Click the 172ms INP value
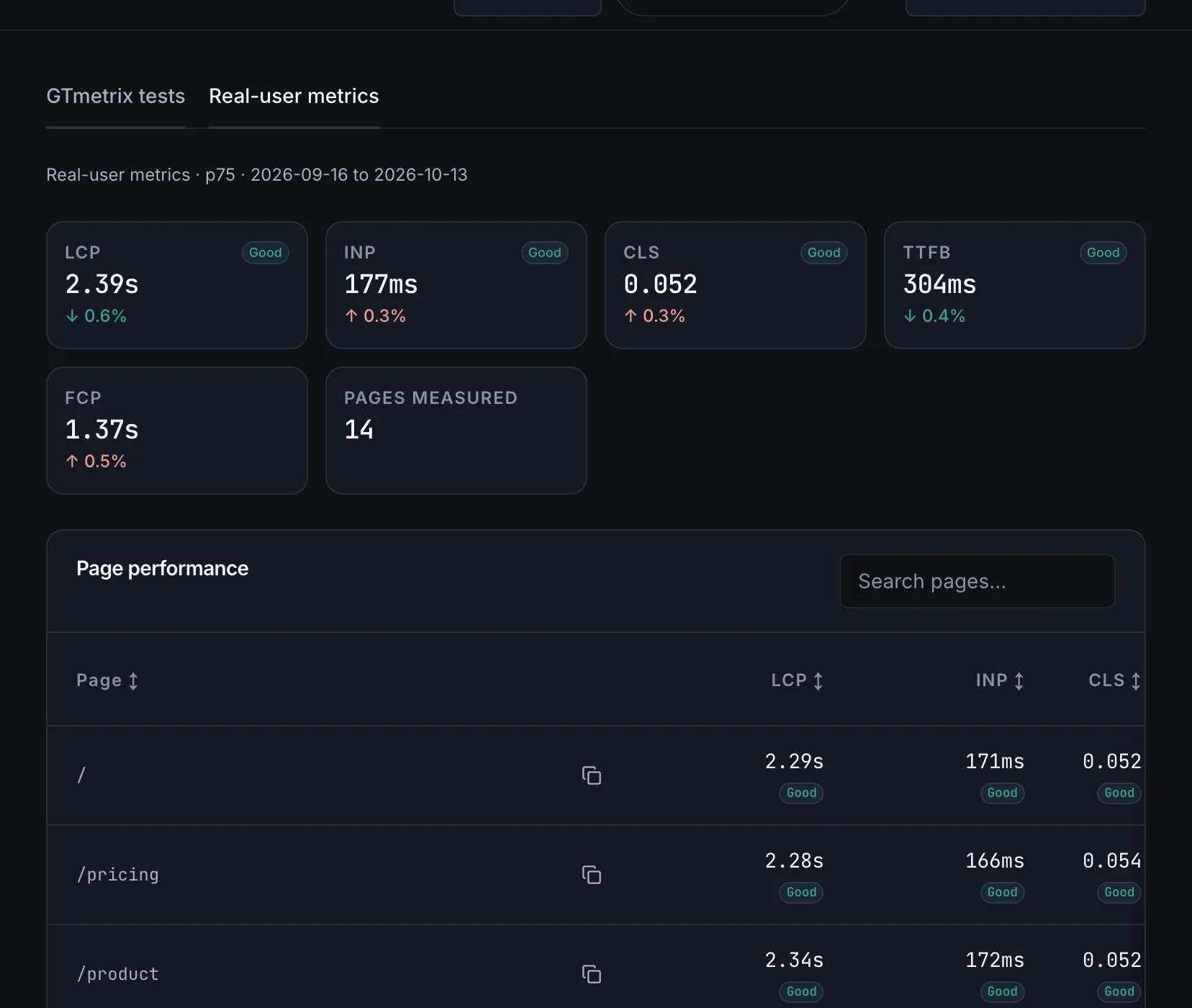Image resolution: width=1192 pixels, height=1008 pixels. tap(995, 960)
